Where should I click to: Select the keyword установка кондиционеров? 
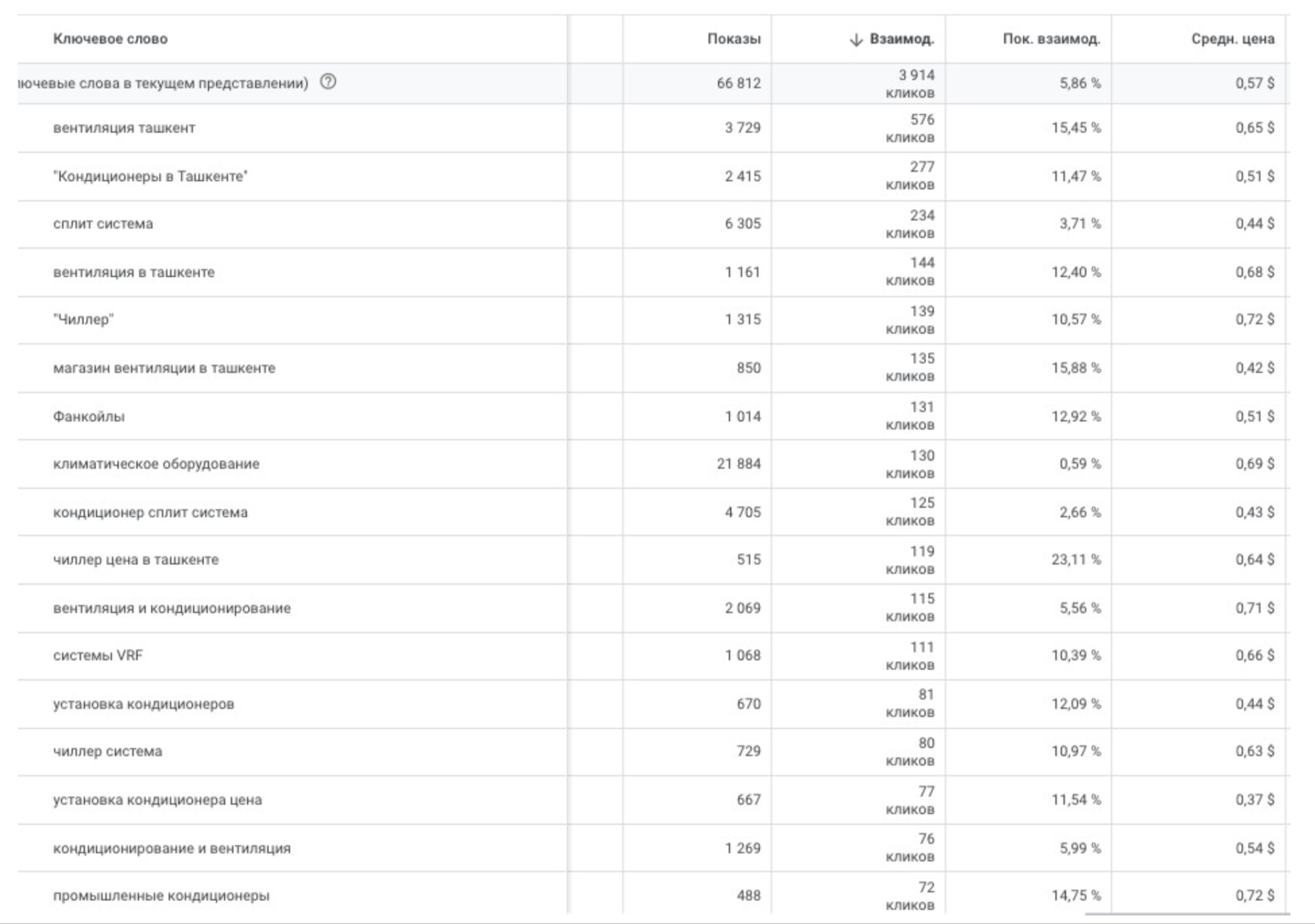pyautogui.click(x=144, y=704)
